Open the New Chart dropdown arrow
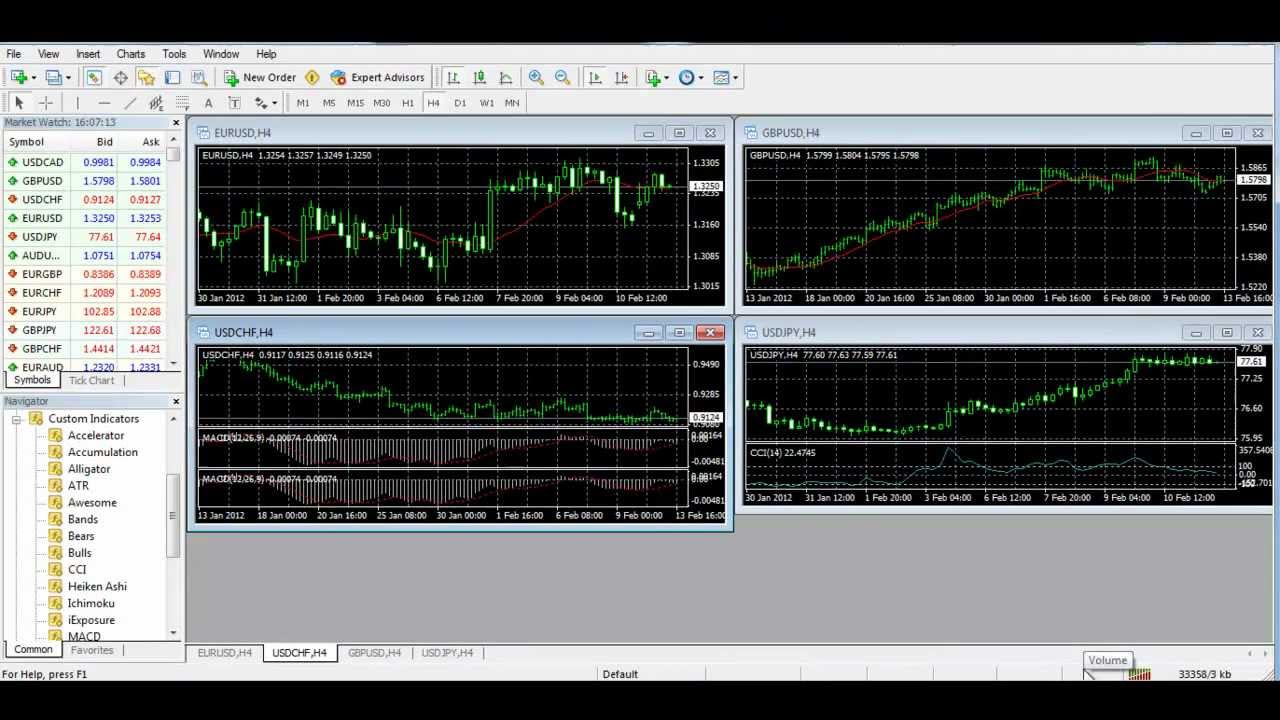1280x720 pixels. click(x=33, y=78)
